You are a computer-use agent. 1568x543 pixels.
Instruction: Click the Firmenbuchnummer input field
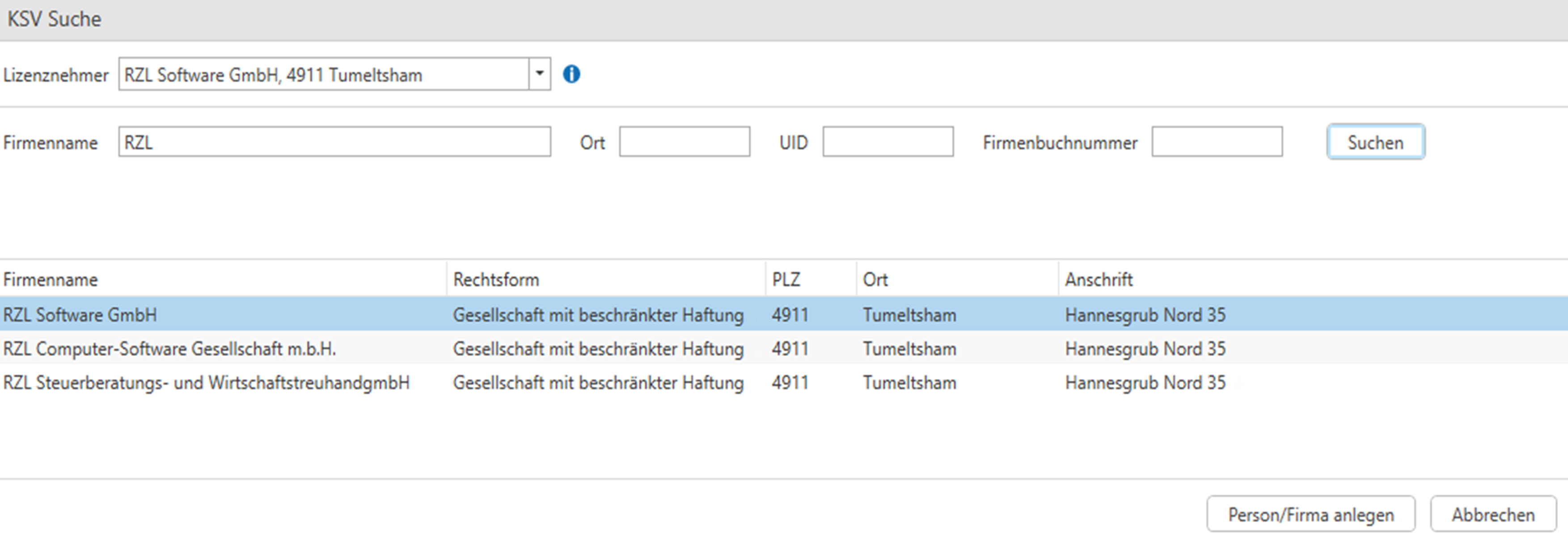click(1216, 142)
